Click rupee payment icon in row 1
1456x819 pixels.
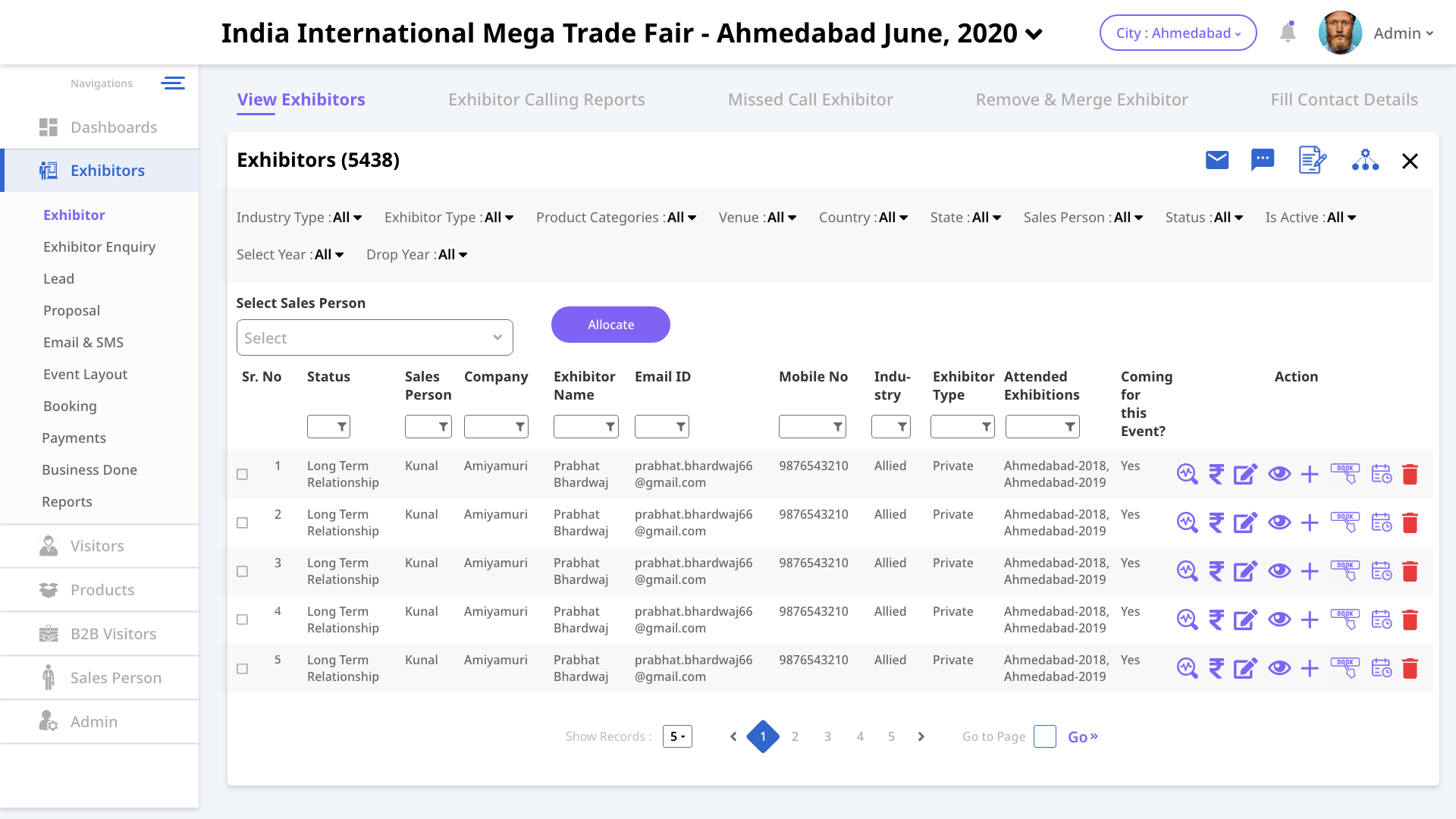click(1216, 474)
